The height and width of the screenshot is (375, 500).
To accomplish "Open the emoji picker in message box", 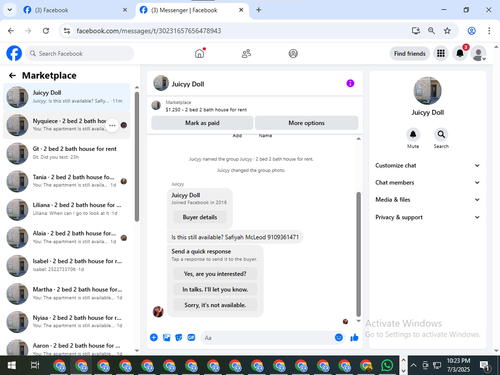I will click(339, 337).
